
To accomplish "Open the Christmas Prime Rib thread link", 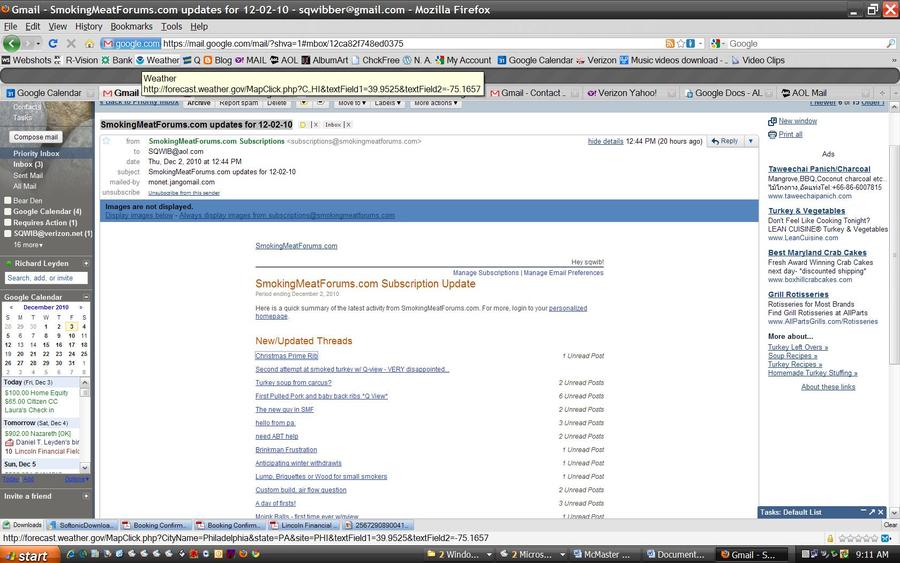I will pyautogui.click(x=286, y=356).
